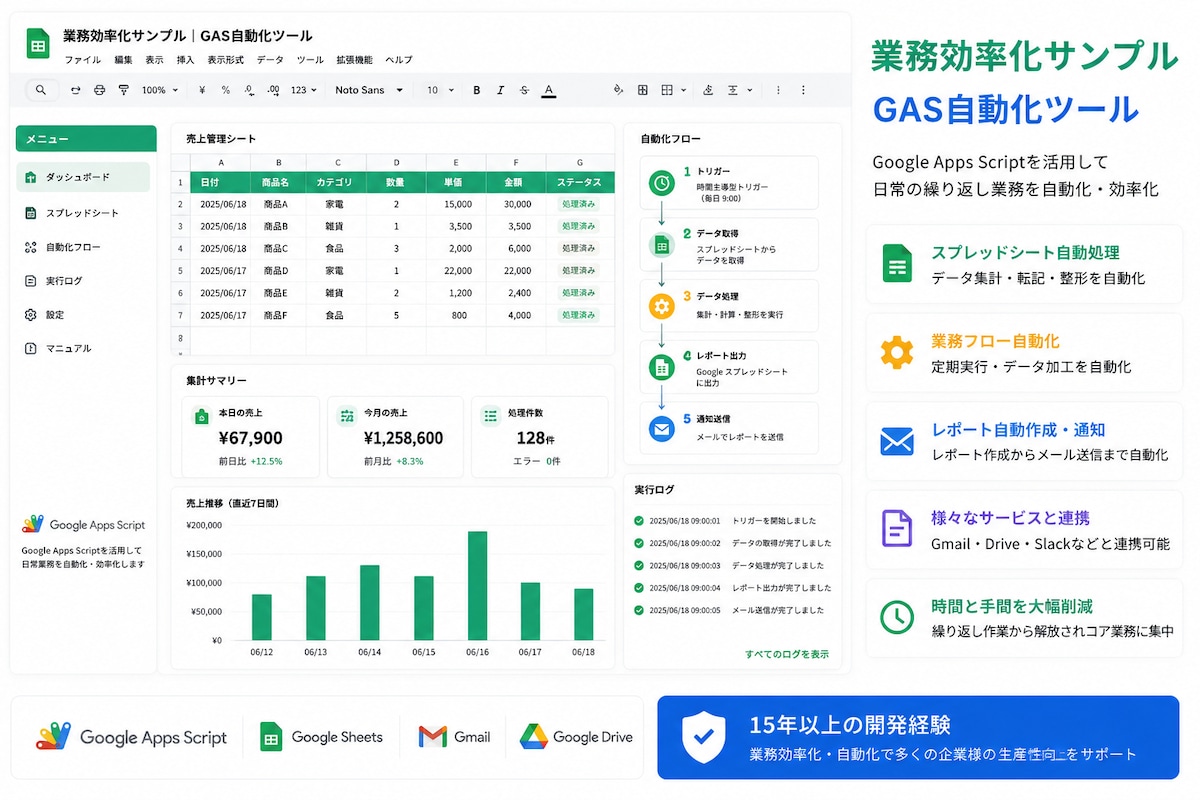Apply percent format
The height and width of the screenshot is (800, 1200).
(x=226, y=90)
